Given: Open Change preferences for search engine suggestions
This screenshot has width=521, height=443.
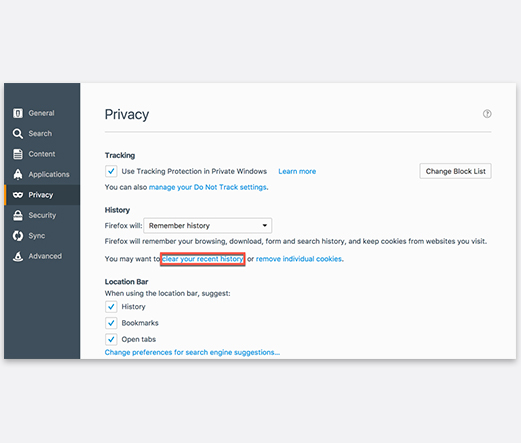Looking at the screenshot, I should pos(192,352).
